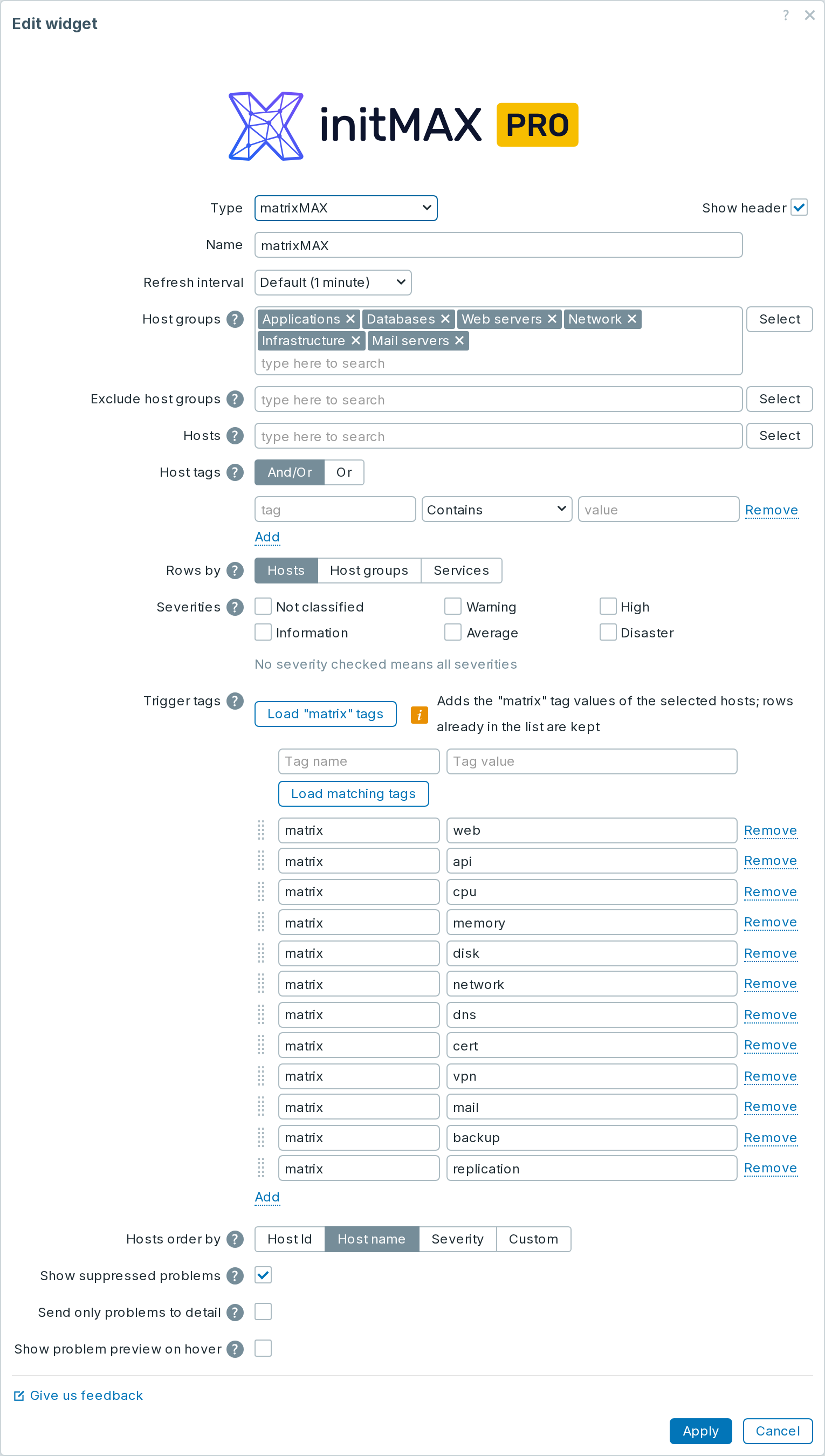Open the Contains operator dropdown
Screen dimensions: 825x1456
[497, 509]
